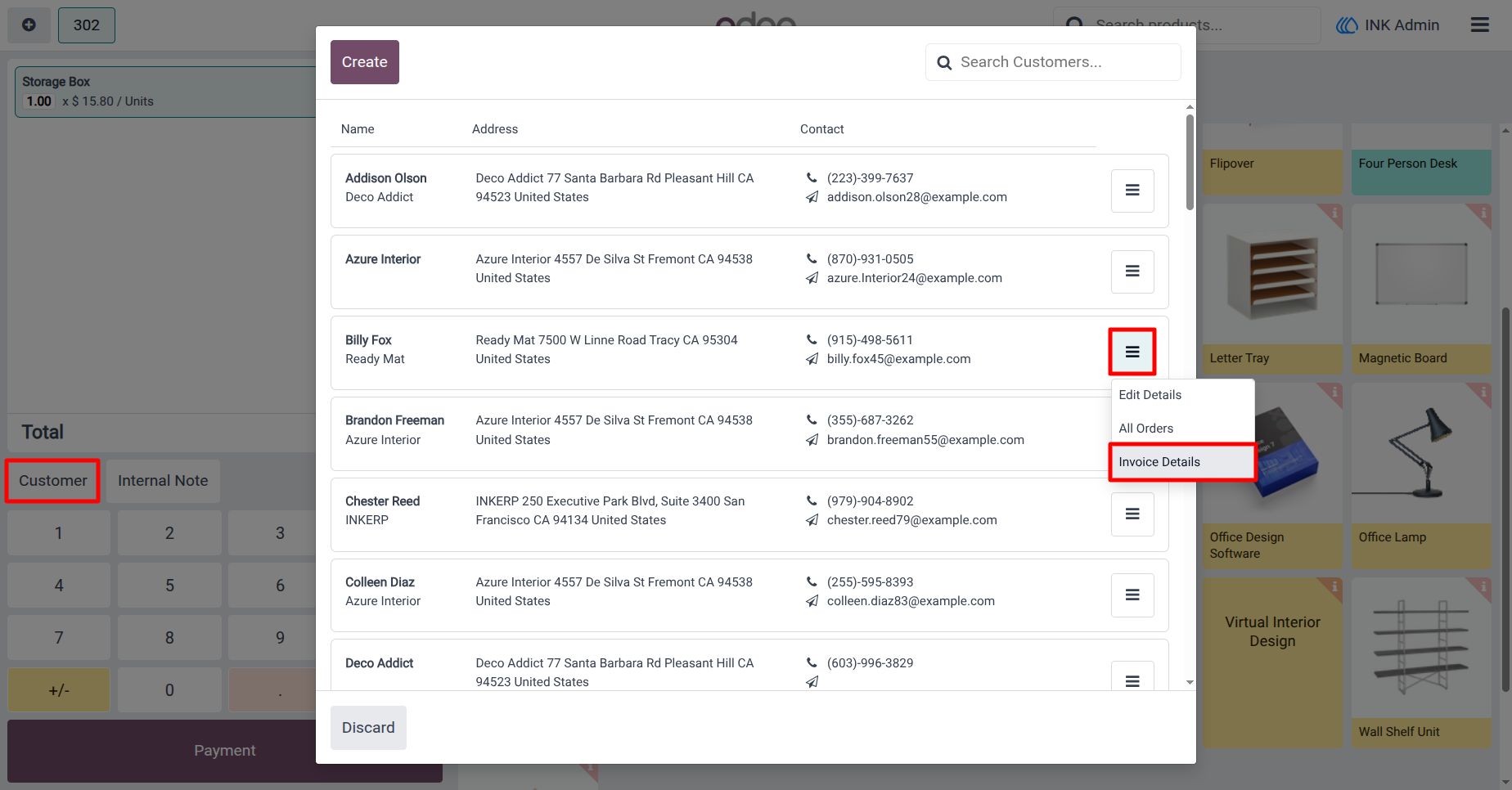Click info corner icon on Wall Shelf Unit
This screenshot has height=790, width=1512.
coord(1483,586)
